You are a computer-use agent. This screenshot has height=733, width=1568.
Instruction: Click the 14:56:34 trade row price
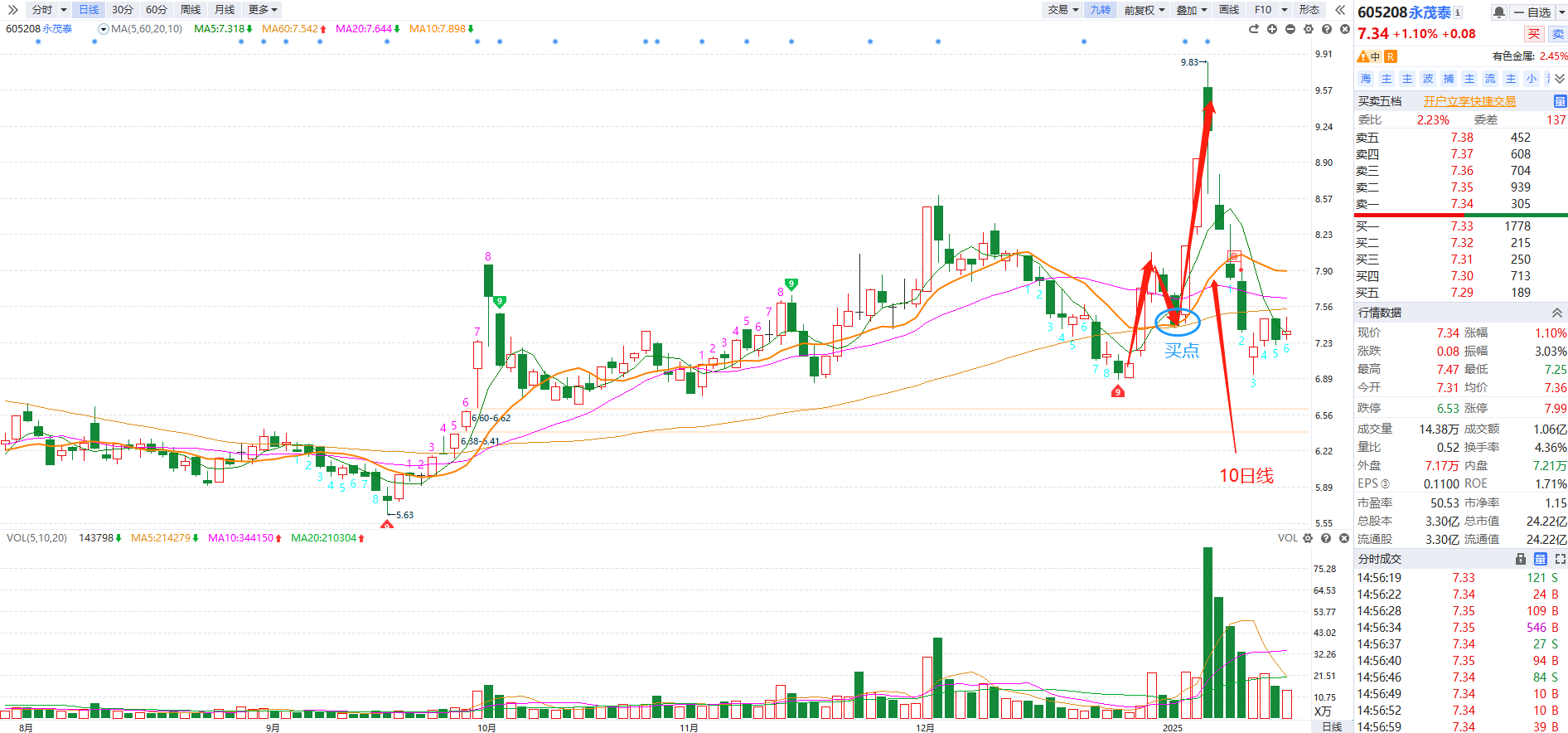[1464, 628]
